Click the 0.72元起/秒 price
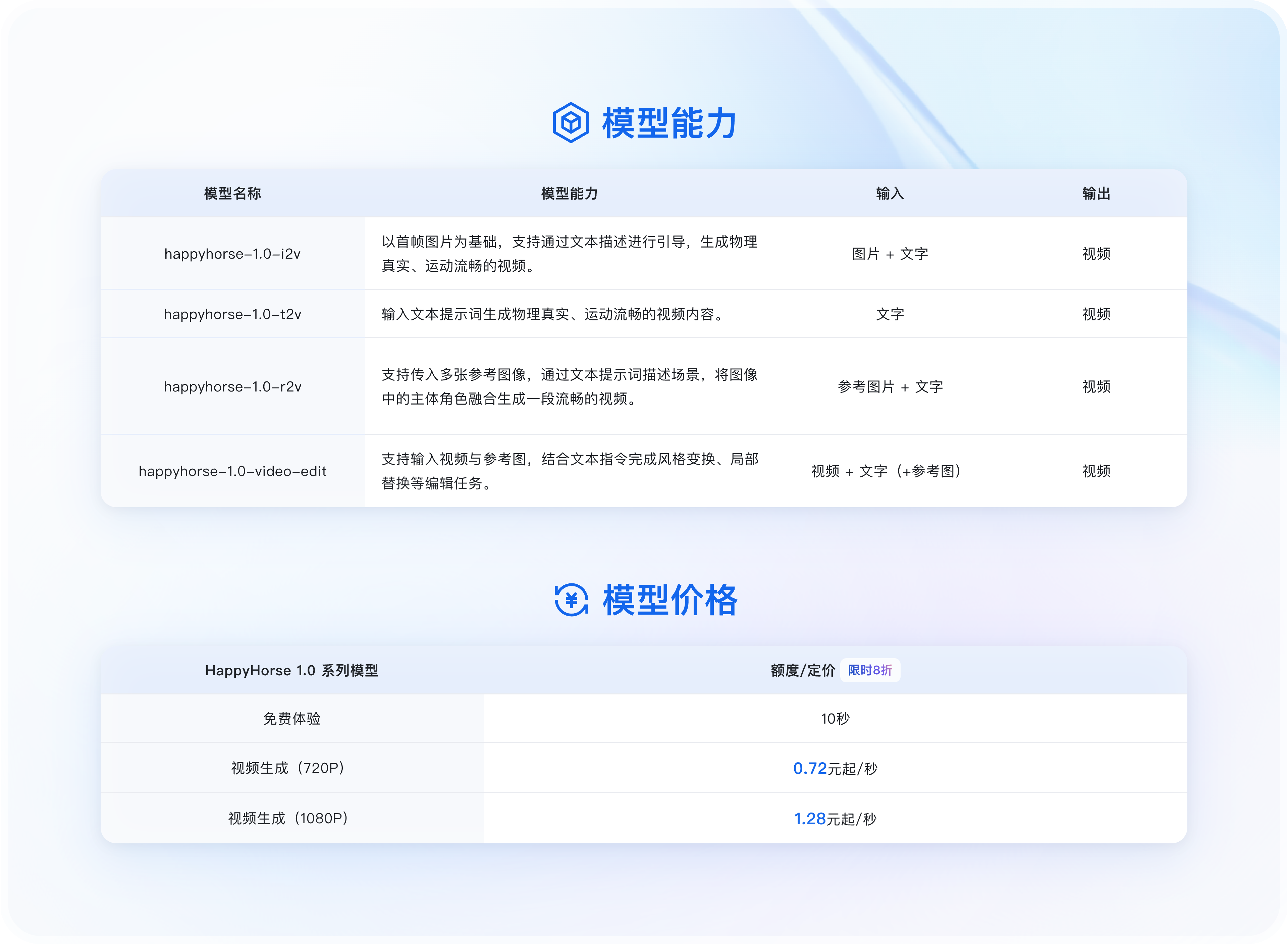The width and height of the screenshot is (1288, 944). point(835,769)
